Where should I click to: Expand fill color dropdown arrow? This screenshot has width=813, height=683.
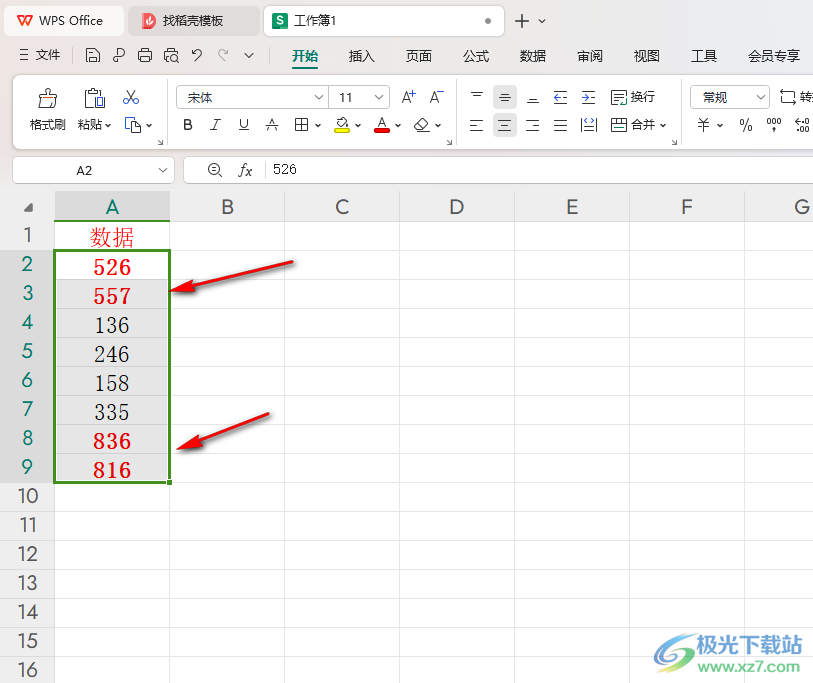tap(358, 125)
